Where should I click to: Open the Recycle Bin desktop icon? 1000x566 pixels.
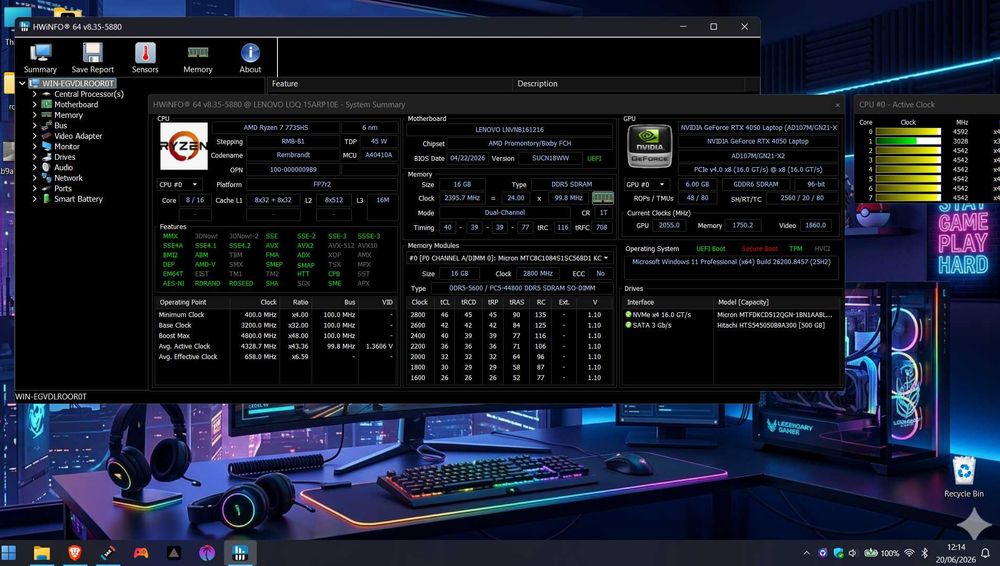(x=964, y=477)
